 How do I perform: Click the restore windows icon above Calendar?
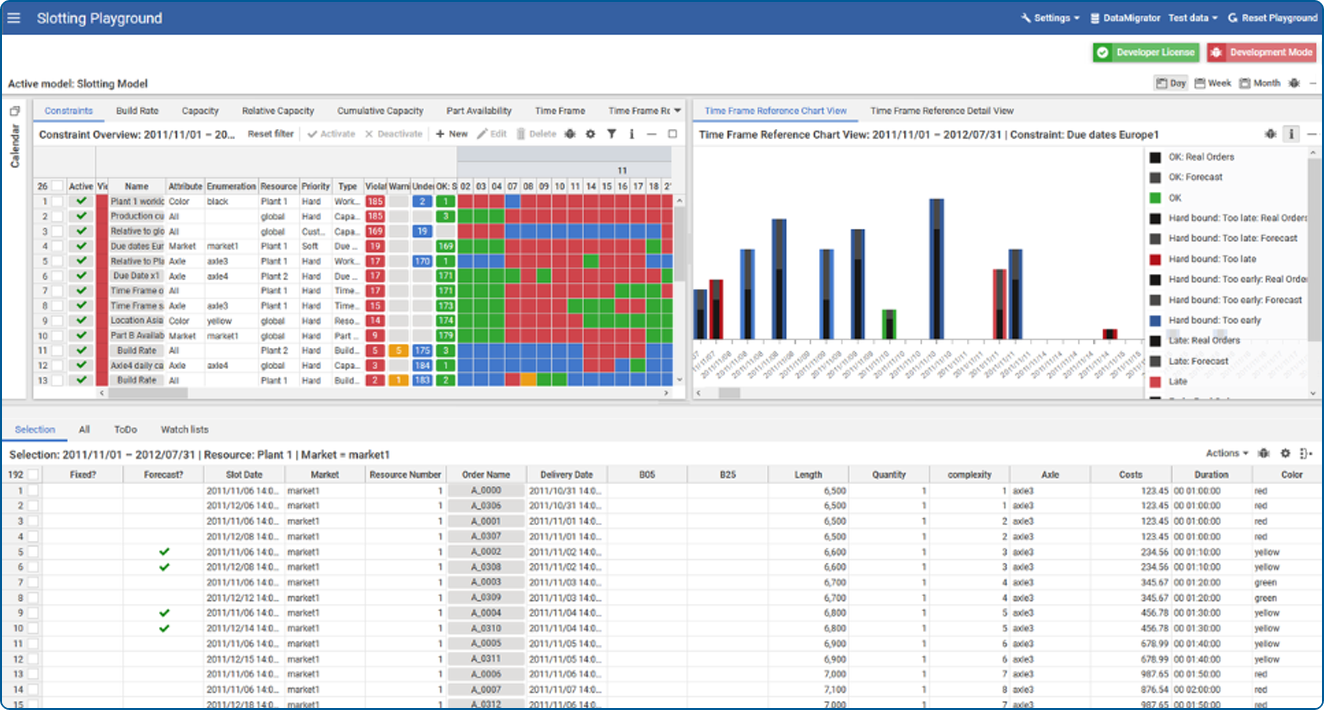15,112
